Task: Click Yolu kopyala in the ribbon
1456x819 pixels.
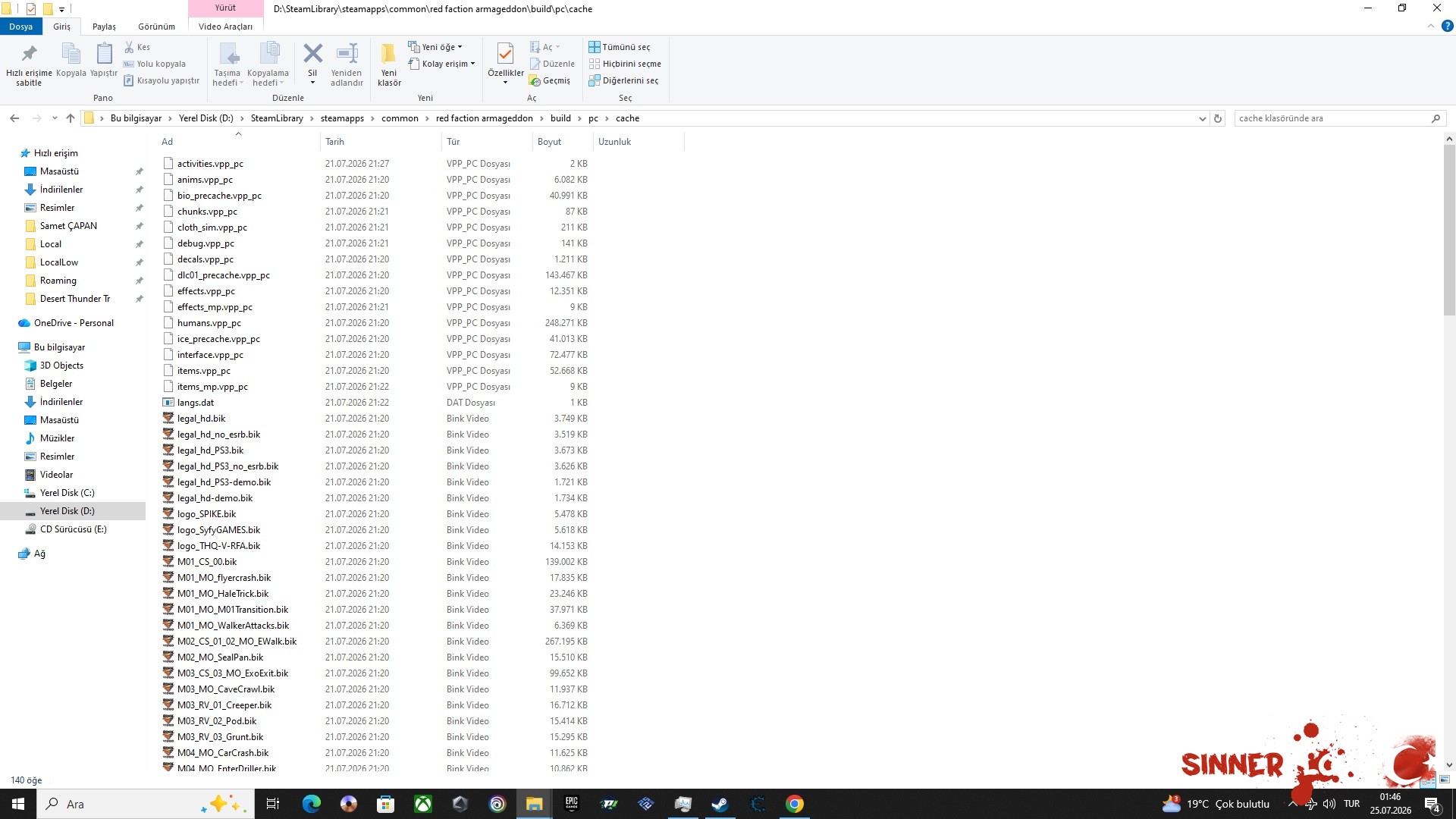Action: pos(155,64)
